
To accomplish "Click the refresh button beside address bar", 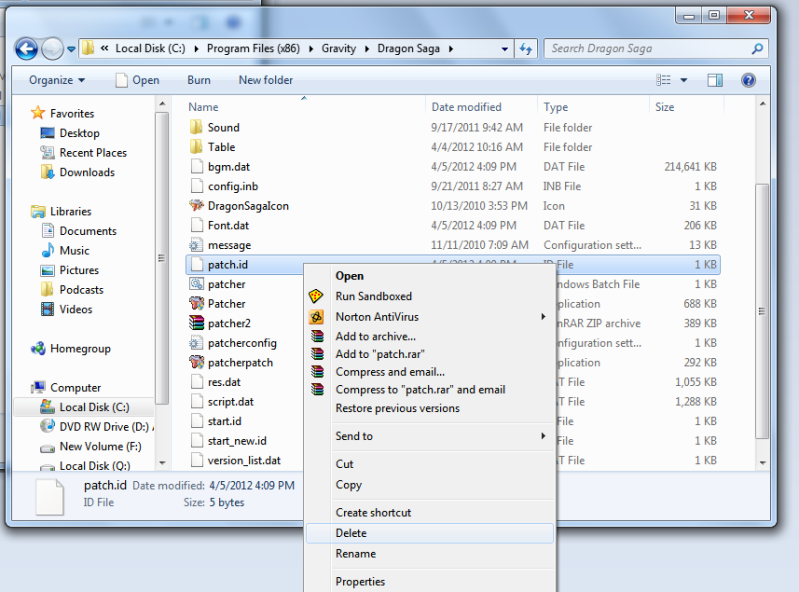I will [525, 49].
